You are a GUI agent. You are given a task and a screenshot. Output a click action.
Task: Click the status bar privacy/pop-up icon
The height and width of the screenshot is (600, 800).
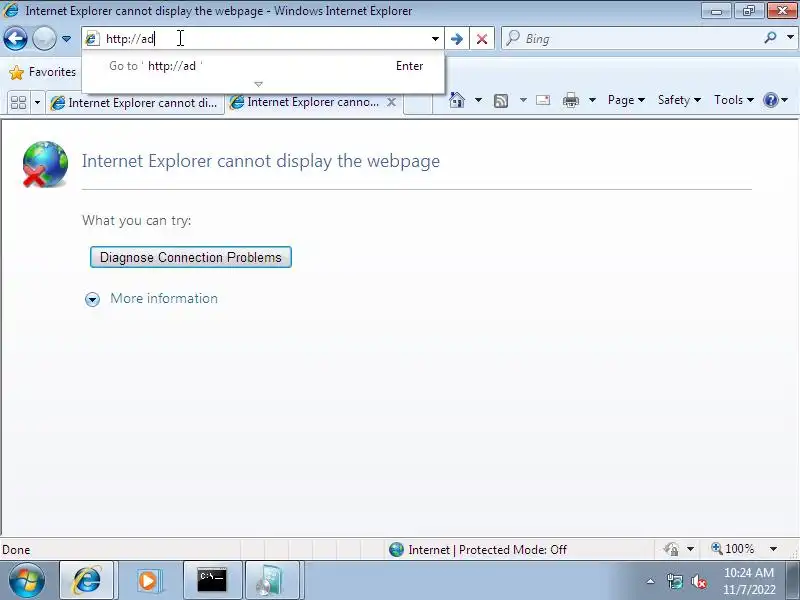(x=671, y=549)
